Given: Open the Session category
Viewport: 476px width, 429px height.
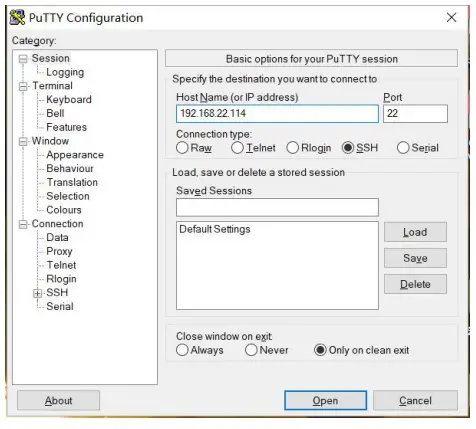Looking at the screenshot, I should [51, 58].
